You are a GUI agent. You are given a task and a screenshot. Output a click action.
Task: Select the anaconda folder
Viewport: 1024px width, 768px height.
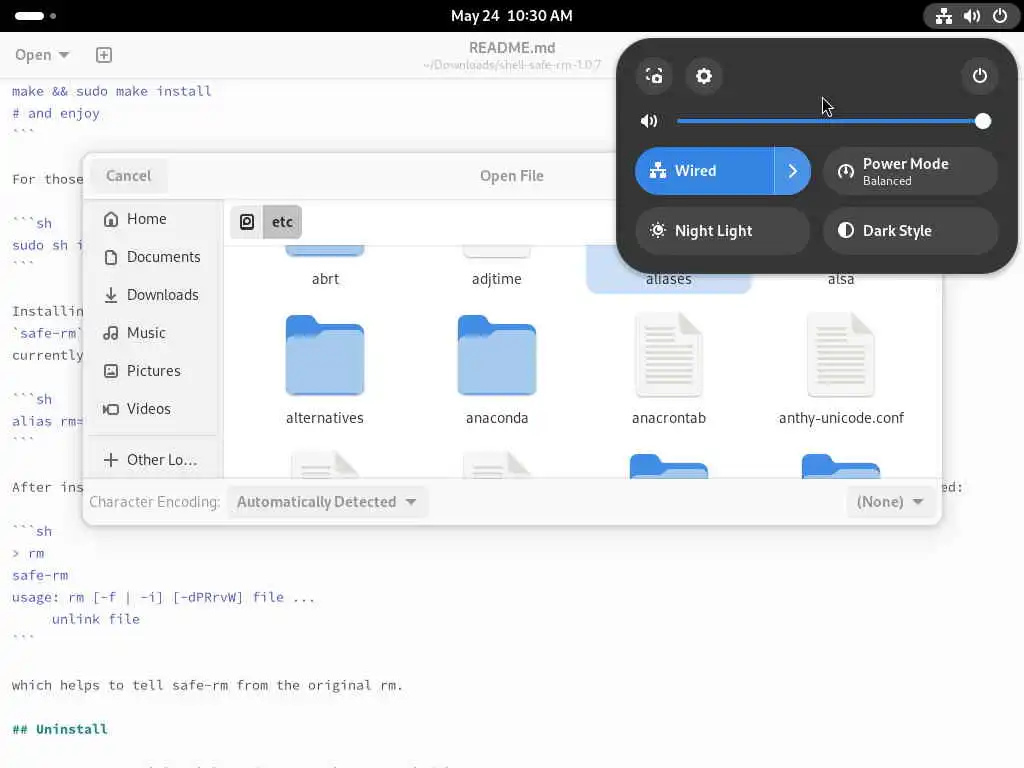coord(497,370)
